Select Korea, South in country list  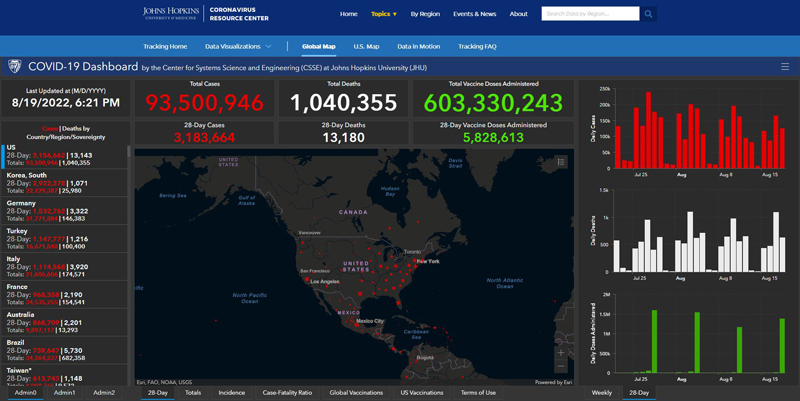pyautogui.click(x=64, y=183)
